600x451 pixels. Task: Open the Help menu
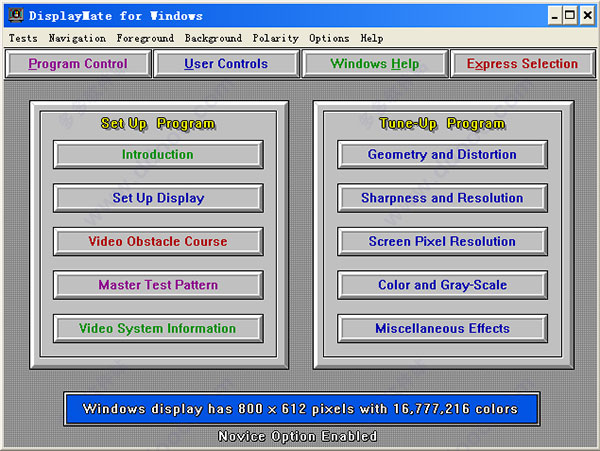click(x=372, y=38)
